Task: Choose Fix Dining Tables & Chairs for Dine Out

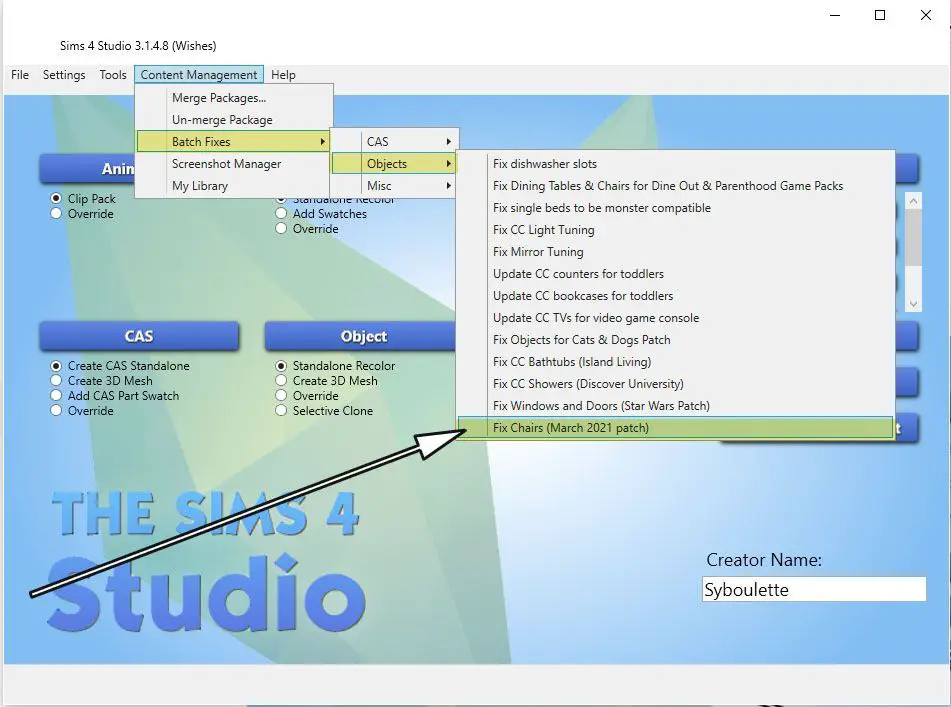Action: tap(676, 186)
